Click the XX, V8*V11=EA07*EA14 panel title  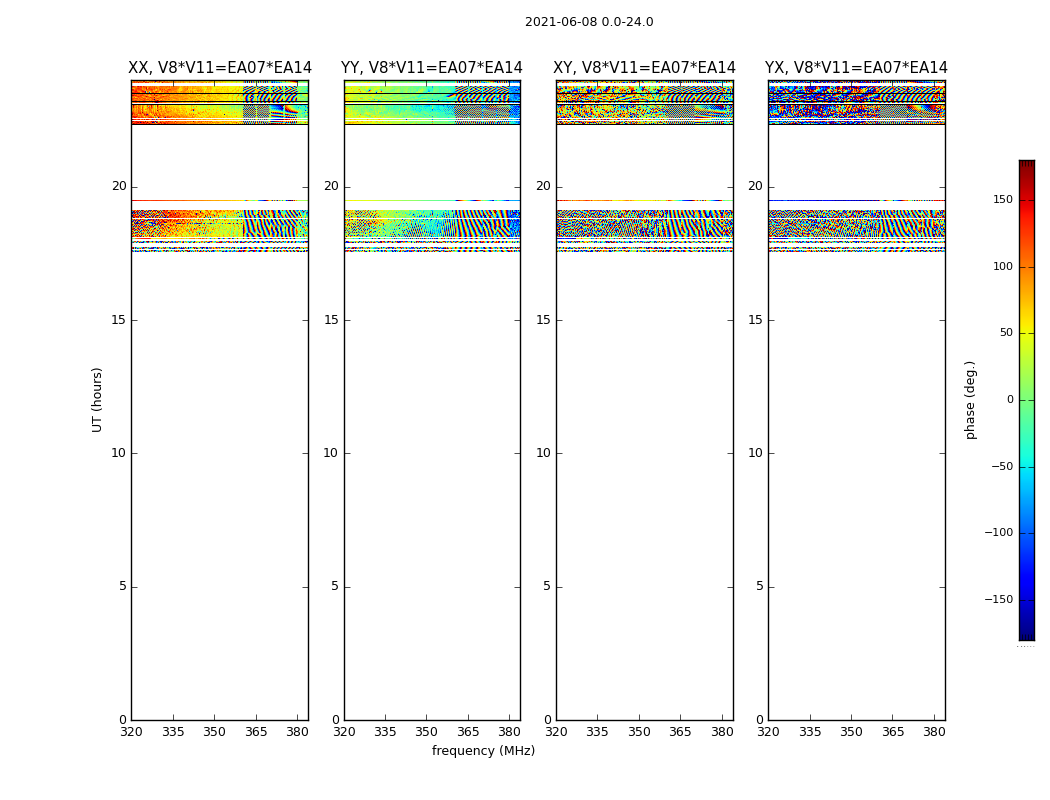point(220,68)
